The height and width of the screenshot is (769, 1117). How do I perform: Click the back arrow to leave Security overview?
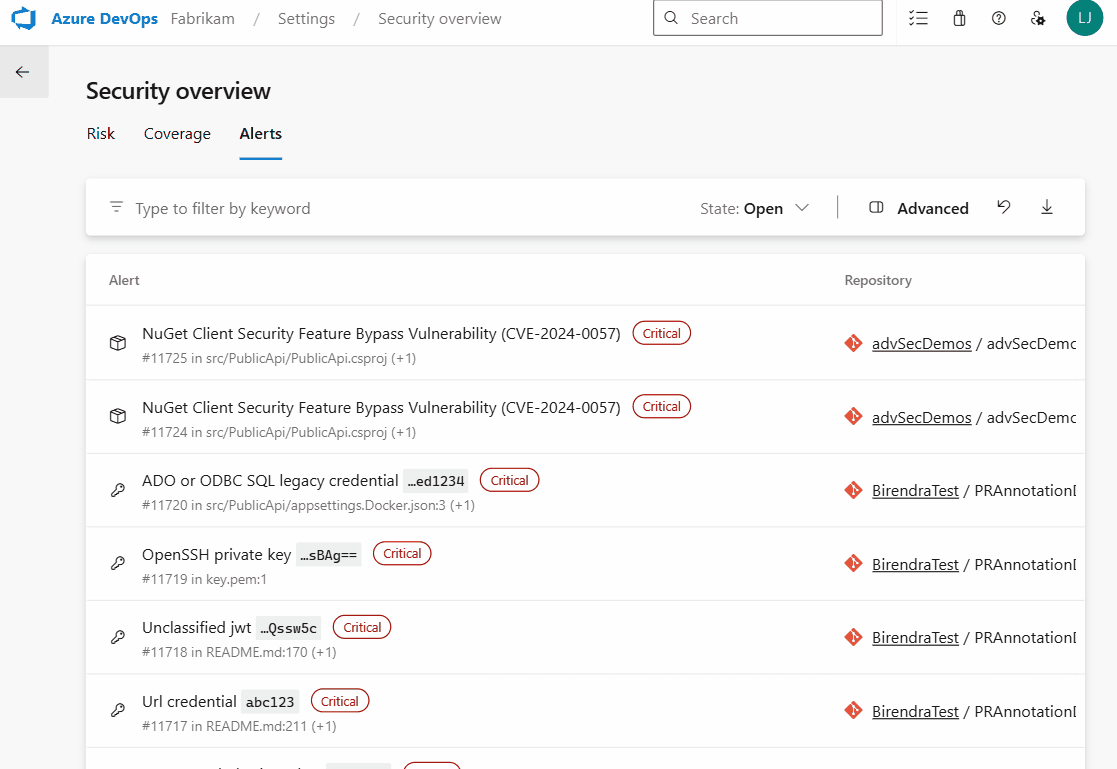[22, 71]
